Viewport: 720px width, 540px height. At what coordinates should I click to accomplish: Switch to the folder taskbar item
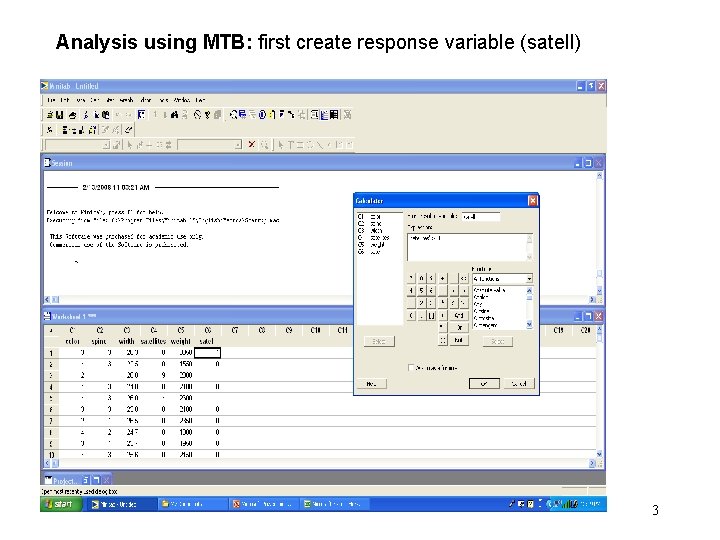coord(191,504)
